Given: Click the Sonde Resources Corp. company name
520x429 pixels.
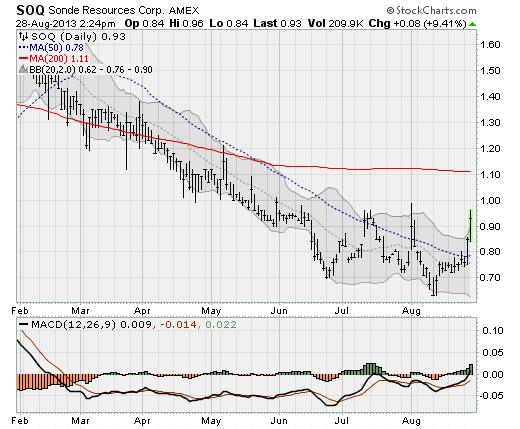Looking at the screenshot, I should tap(106, 10).
